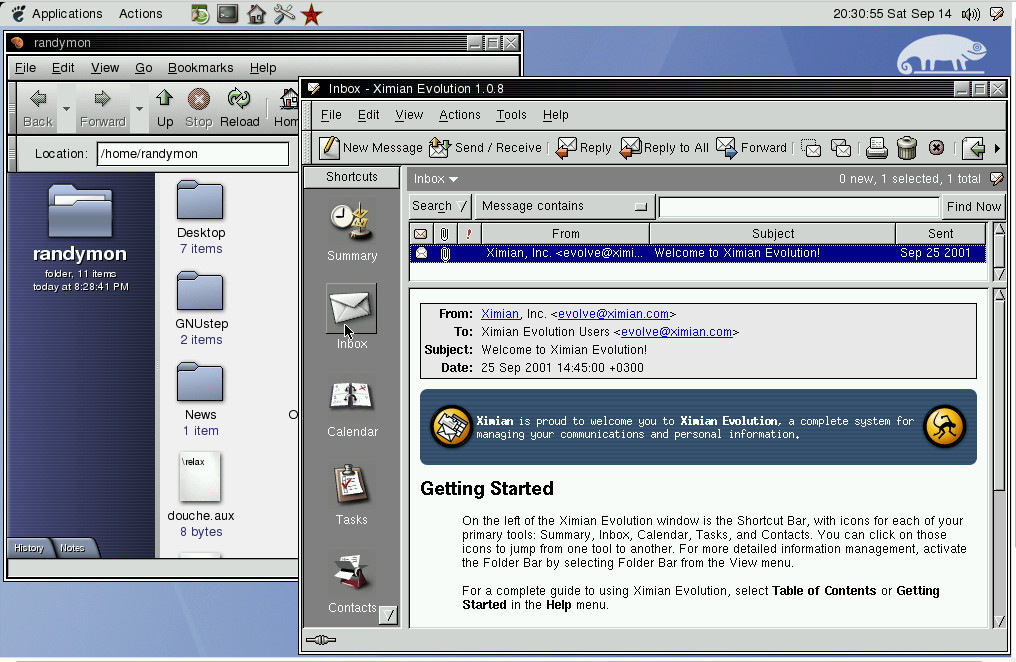The width and height of the screenshot is (1016, 662).
Task: Delete the message with the trash can icon
Action: [x=906, y=148]
